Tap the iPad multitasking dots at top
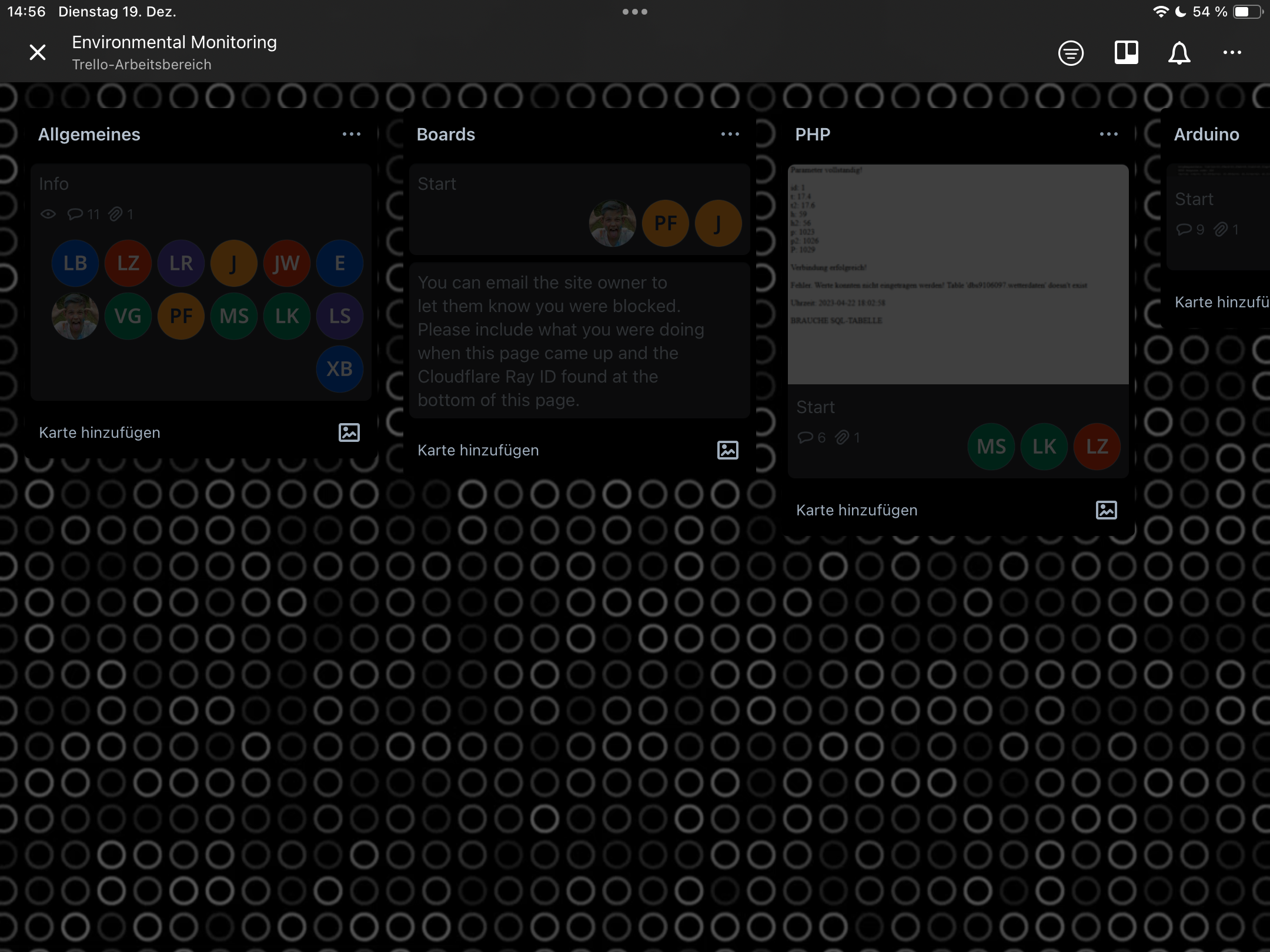Image resolution: width=1270 pixels, height=952 pixels. [635, 12]
